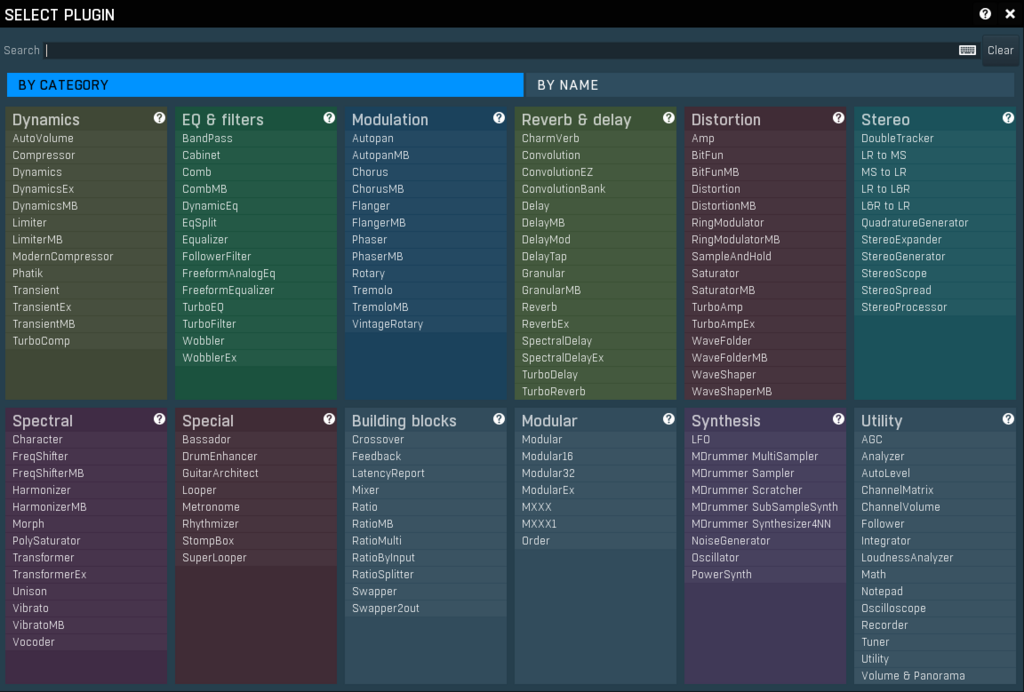Choose the ModernCompressor plugin
Viewport: 1024px width, 692px height.
(86, 257)
